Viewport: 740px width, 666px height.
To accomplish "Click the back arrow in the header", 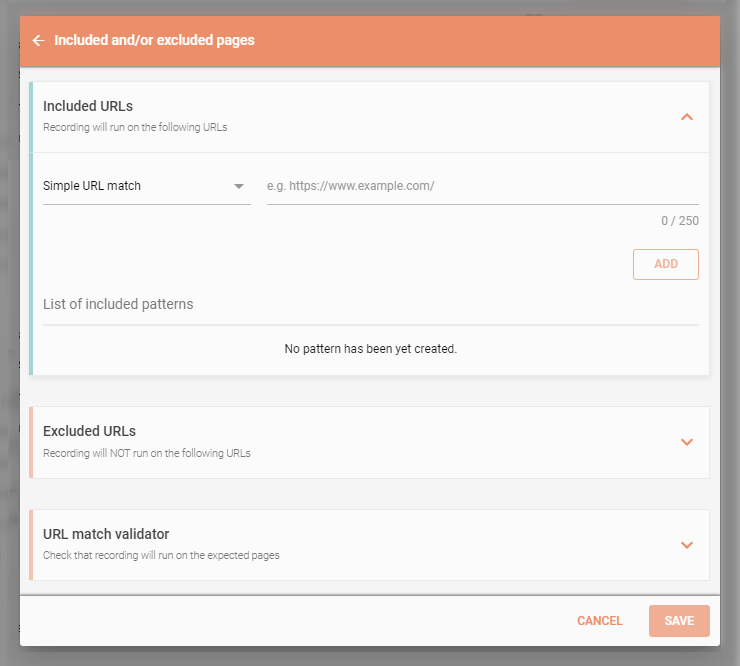I will click(38, 41).
